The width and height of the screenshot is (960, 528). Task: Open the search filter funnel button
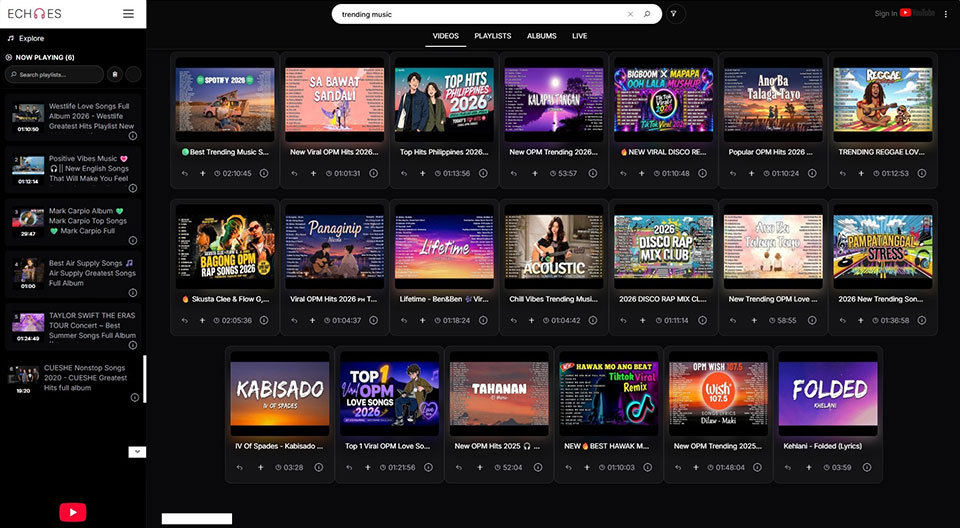click(x=675, y=13)
